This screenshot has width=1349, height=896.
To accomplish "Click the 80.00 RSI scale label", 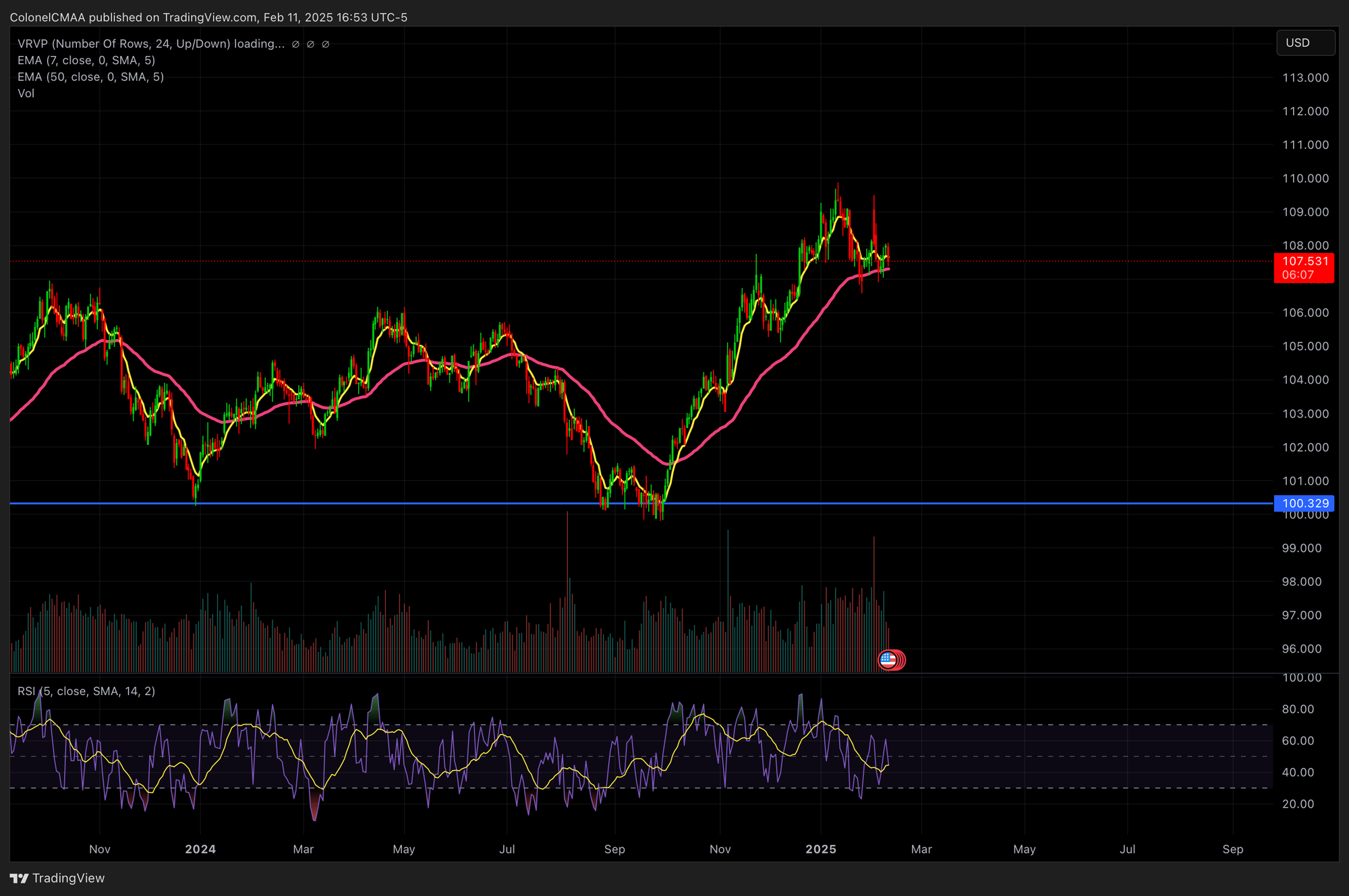I will (1297, 709).
